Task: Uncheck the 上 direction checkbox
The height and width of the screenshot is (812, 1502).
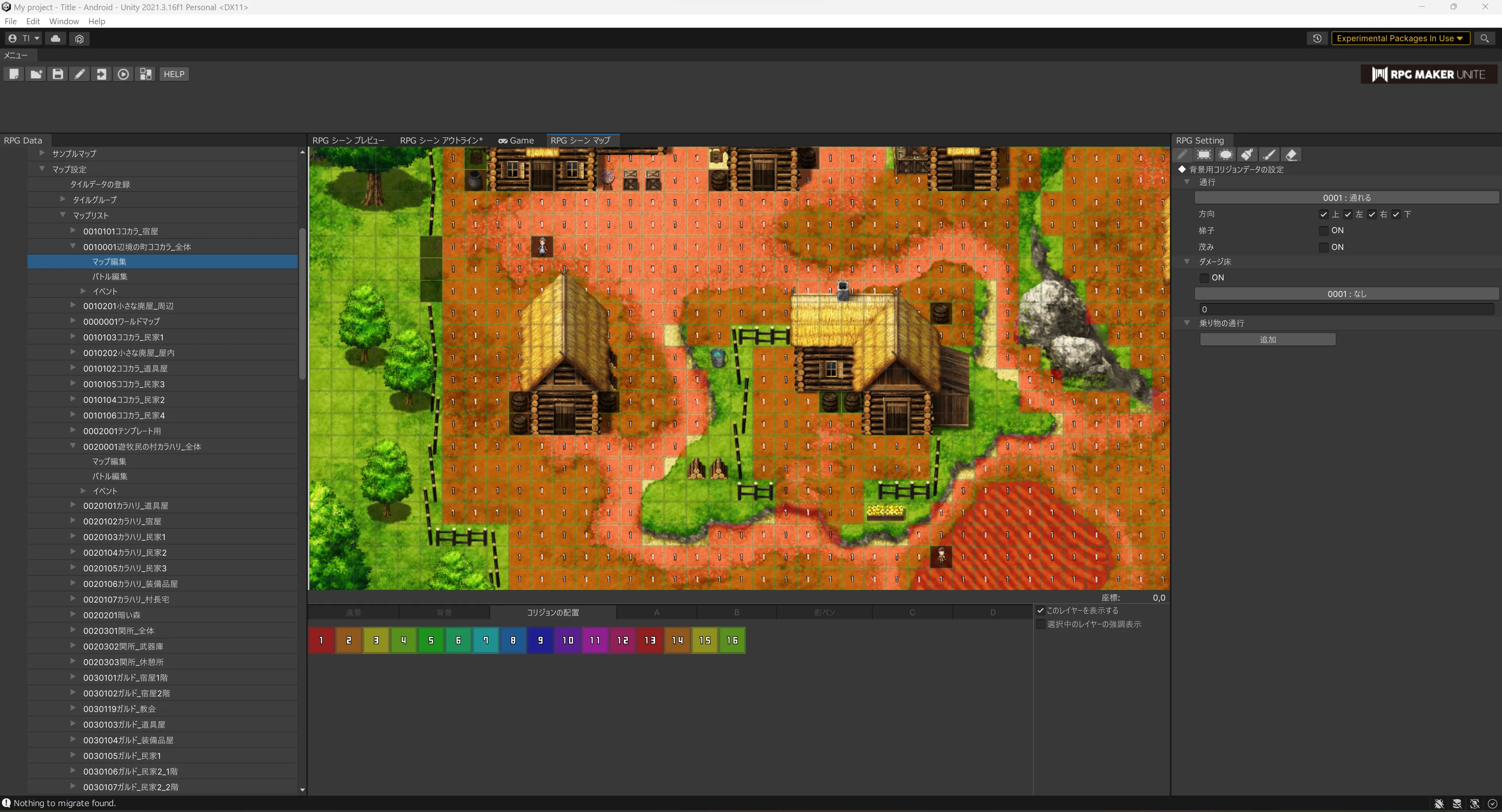Action: pyautogui.click(x=1324, y=215)
